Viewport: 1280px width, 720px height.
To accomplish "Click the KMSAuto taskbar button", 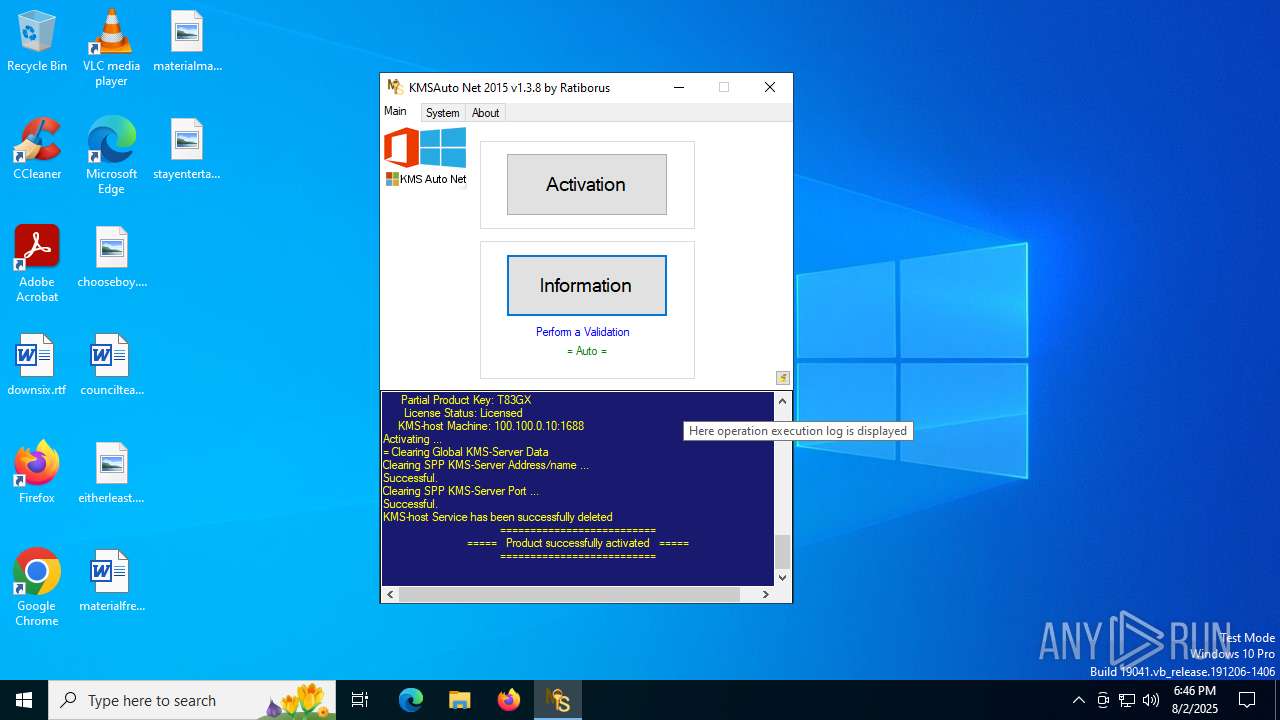I will 558,700.
